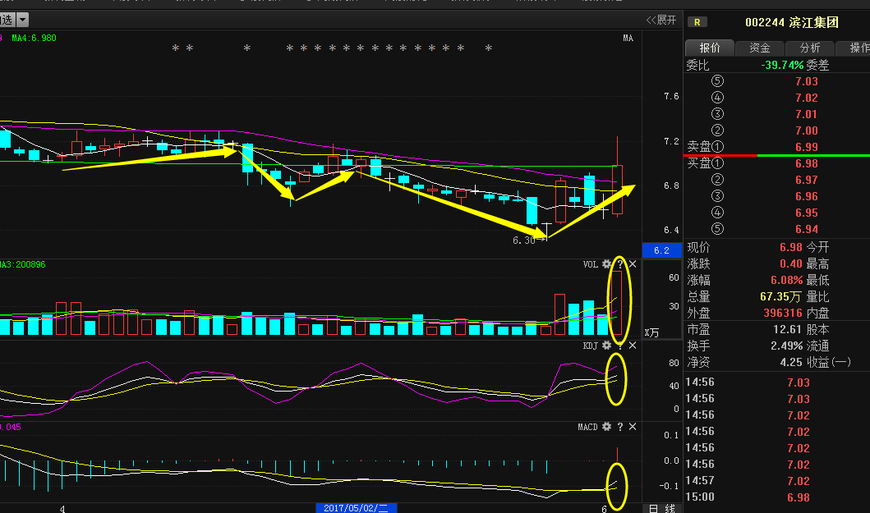The height and width of the screenshot is (513, 870).
Task: Select sell level 3 price 7.01
Action: click(806, 114)
